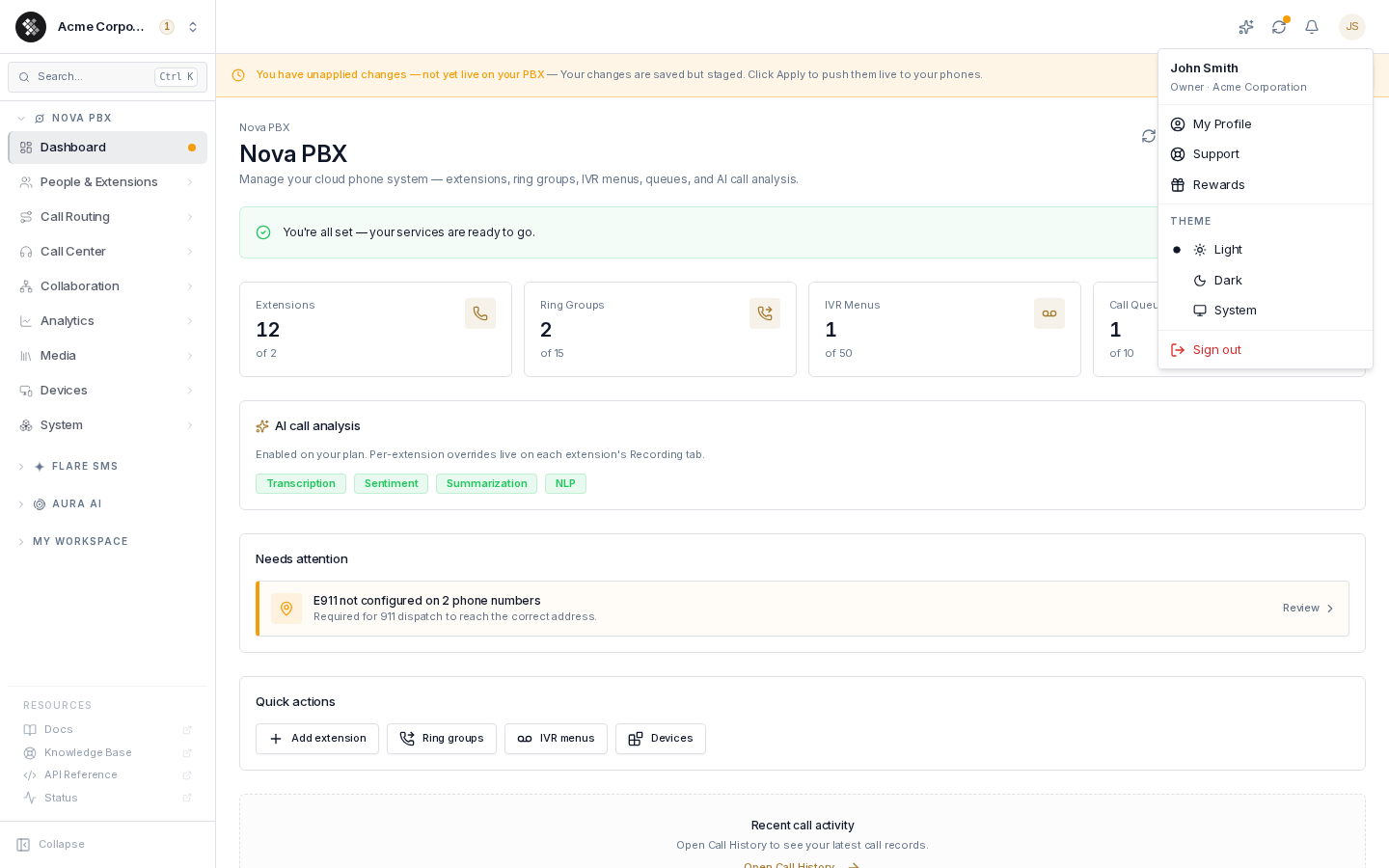Viewport: 1389px width, 868px height.
Task: Click the Sentiment tag
Action: click(x=391, y=484)
